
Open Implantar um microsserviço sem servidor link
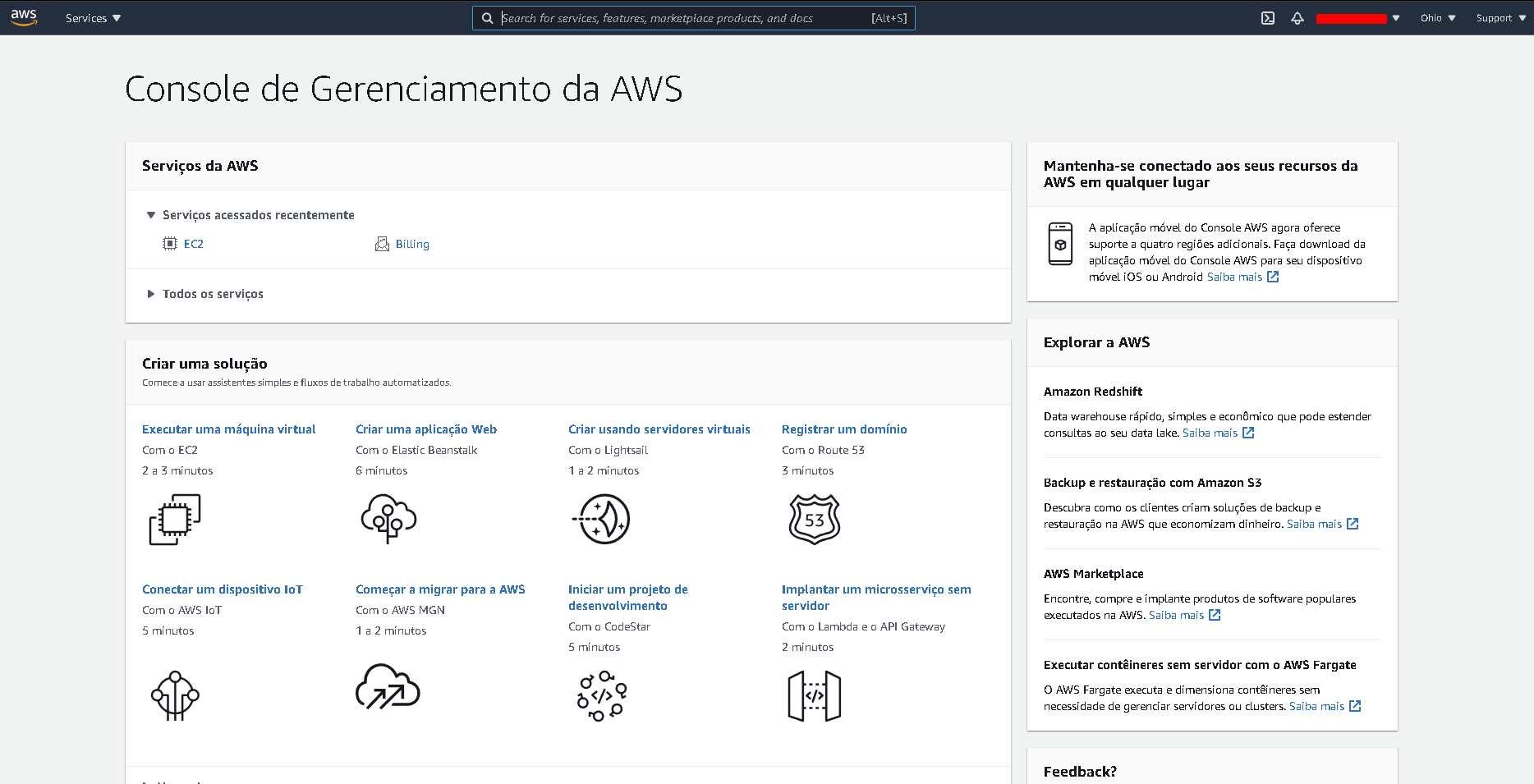876,598
